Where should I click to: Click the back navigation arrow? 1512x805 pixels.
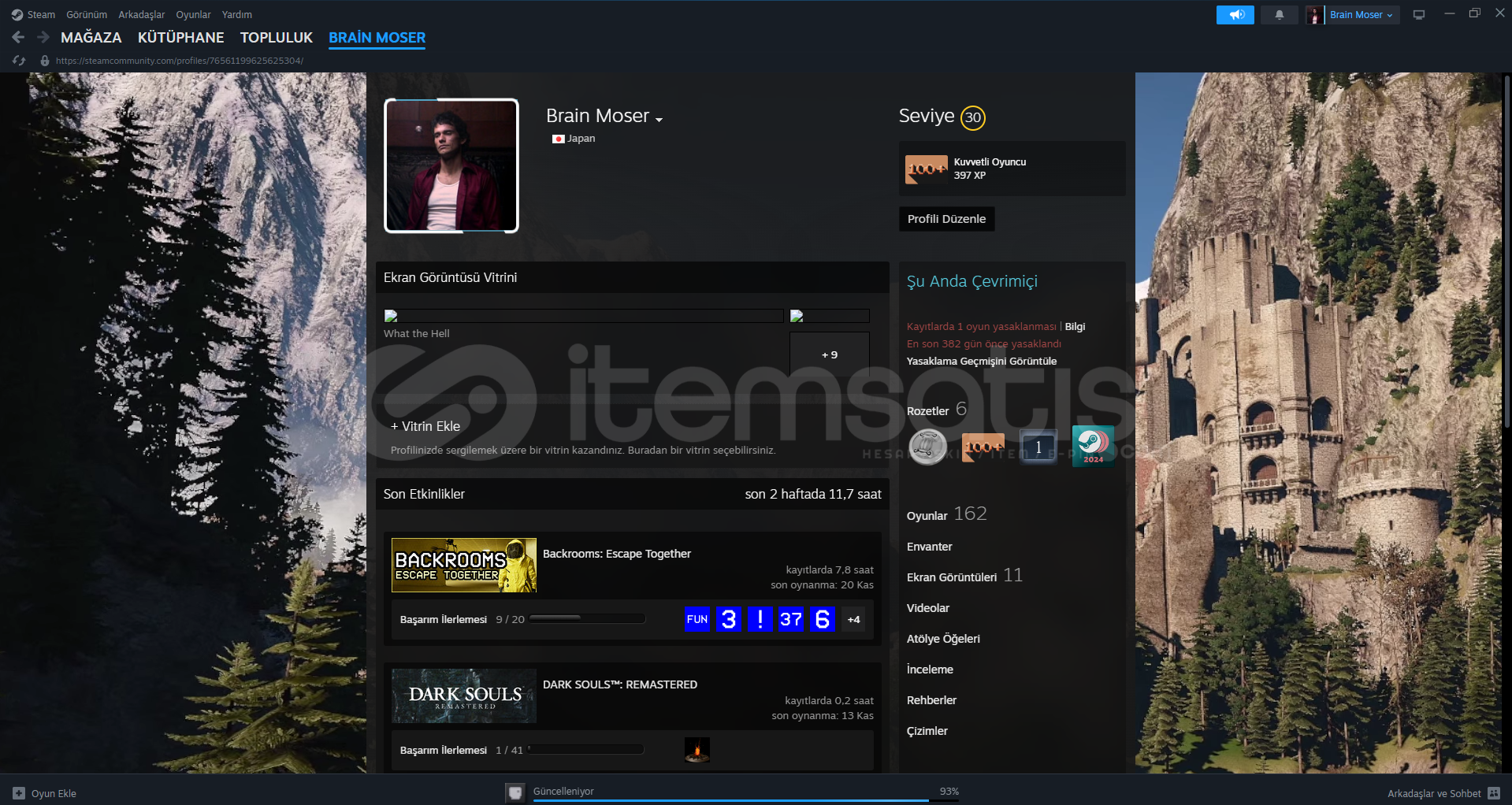(18, 37)
